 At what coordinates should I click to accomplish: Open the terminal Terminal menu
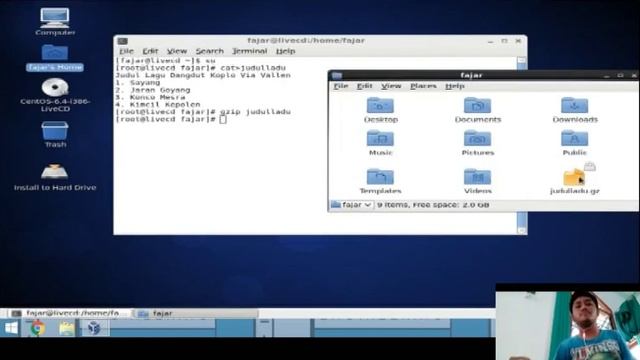point(249,51)
